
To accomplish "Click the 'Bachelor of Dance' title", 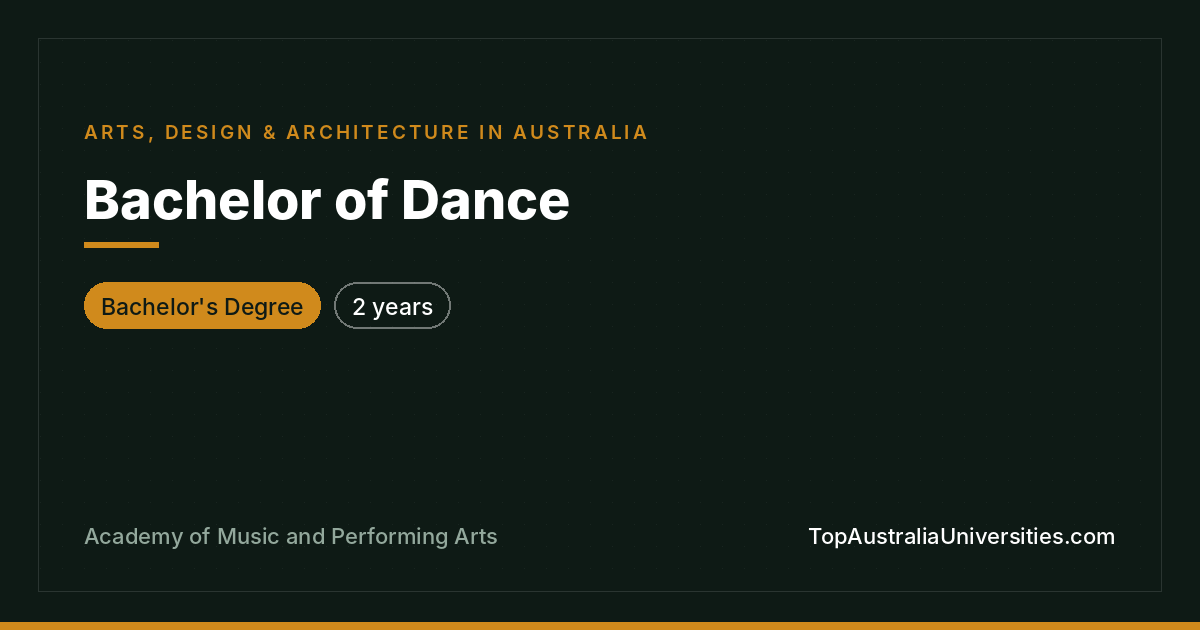I will 327,200.
